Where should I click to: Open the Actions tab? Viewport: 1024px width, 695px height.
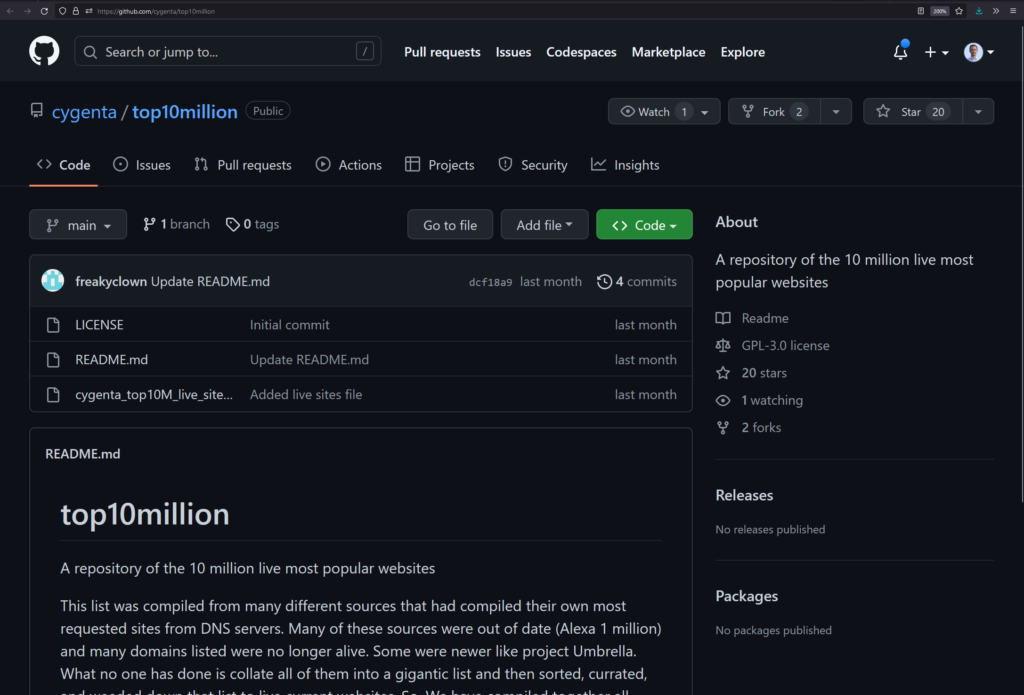point(349,165)
